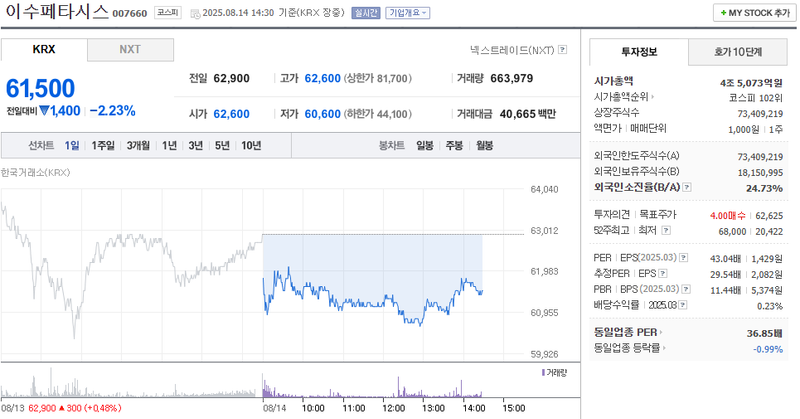Select 1일 line chart period
800x419 pixels.
72,146
